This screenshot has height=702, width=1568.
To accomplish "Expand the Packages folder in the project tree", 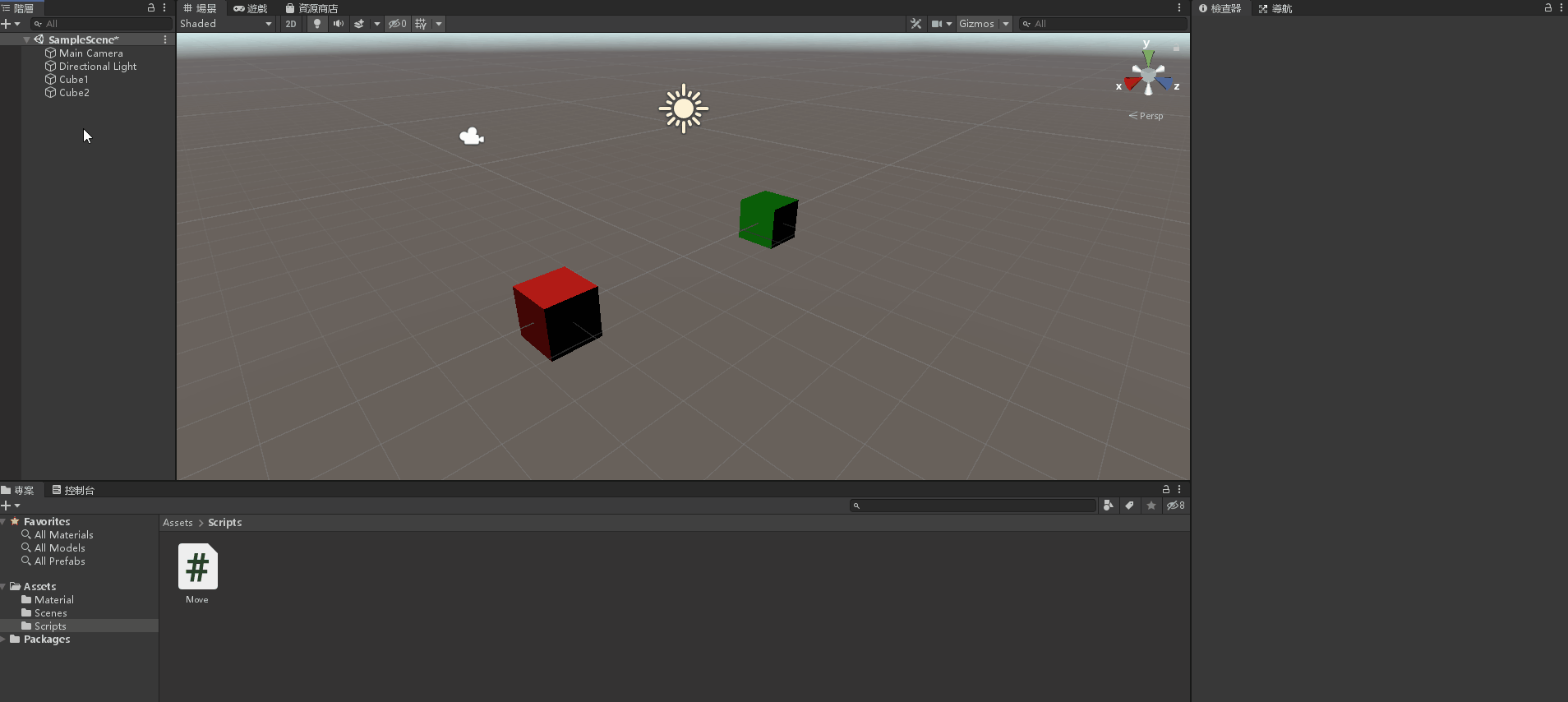I will point(4,640).
